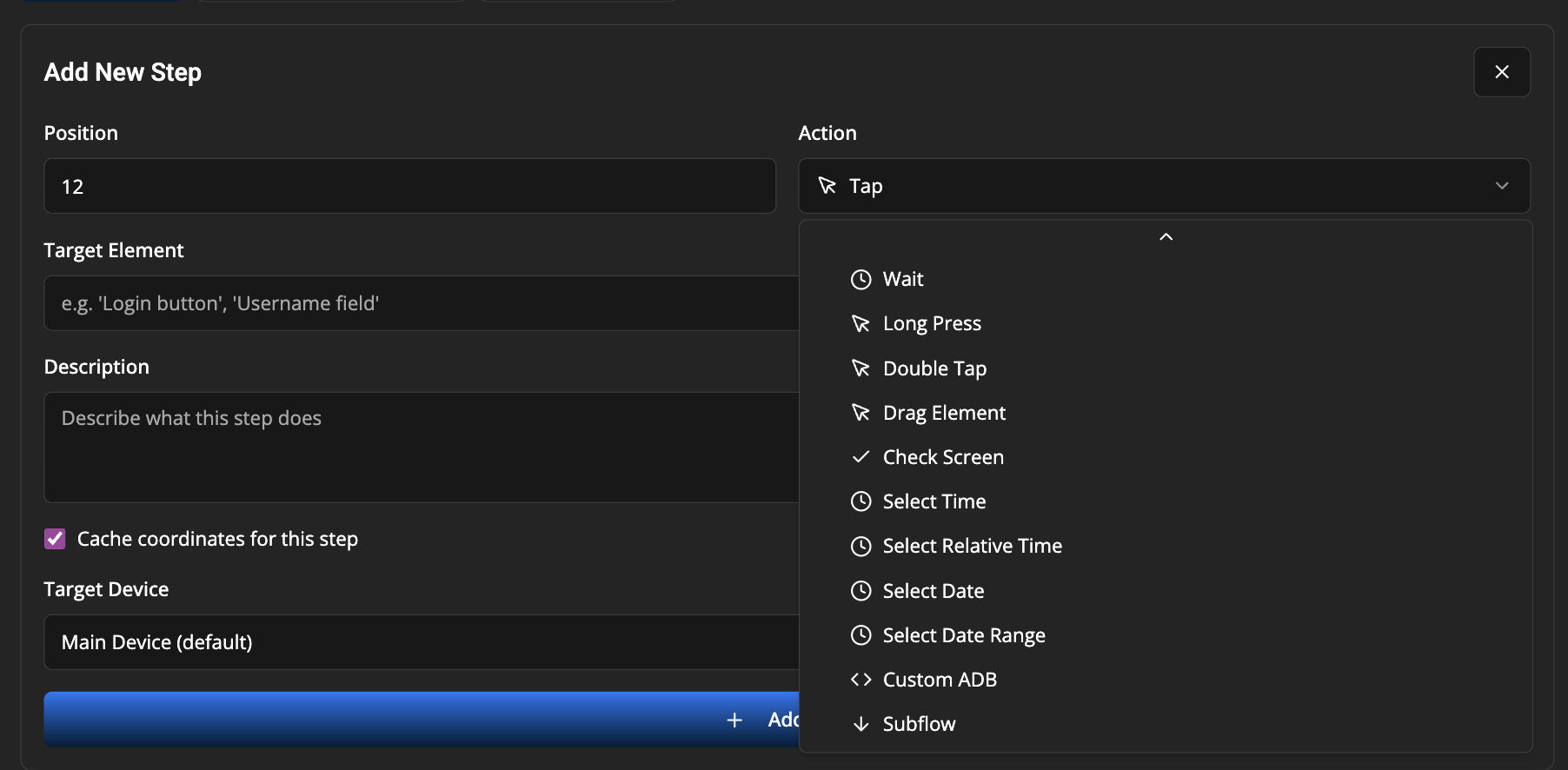Select the Custom ADB action
1568x770 pixels.
point(1165,680)
